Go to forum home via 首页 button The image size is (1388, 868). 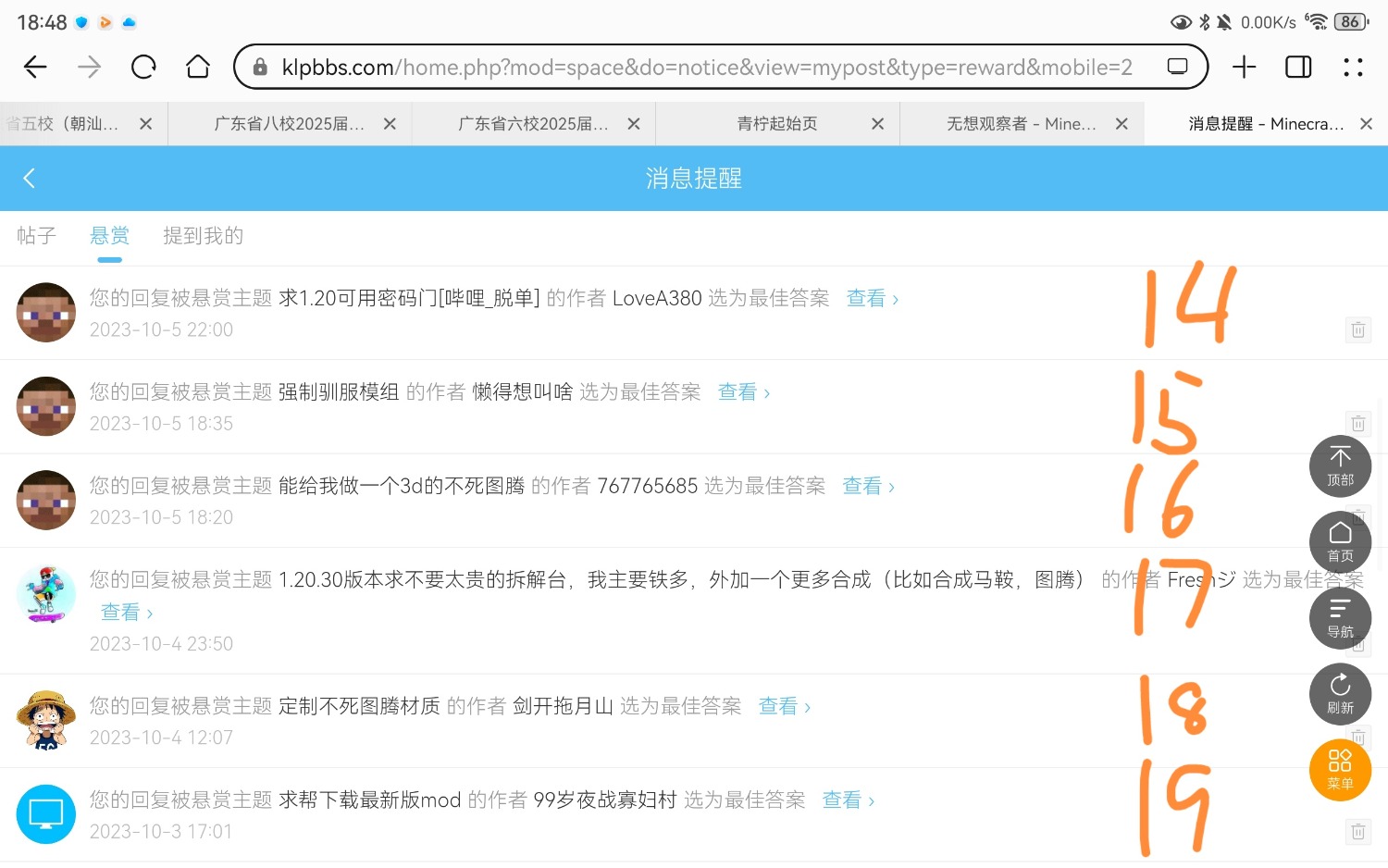(1340, 542)
